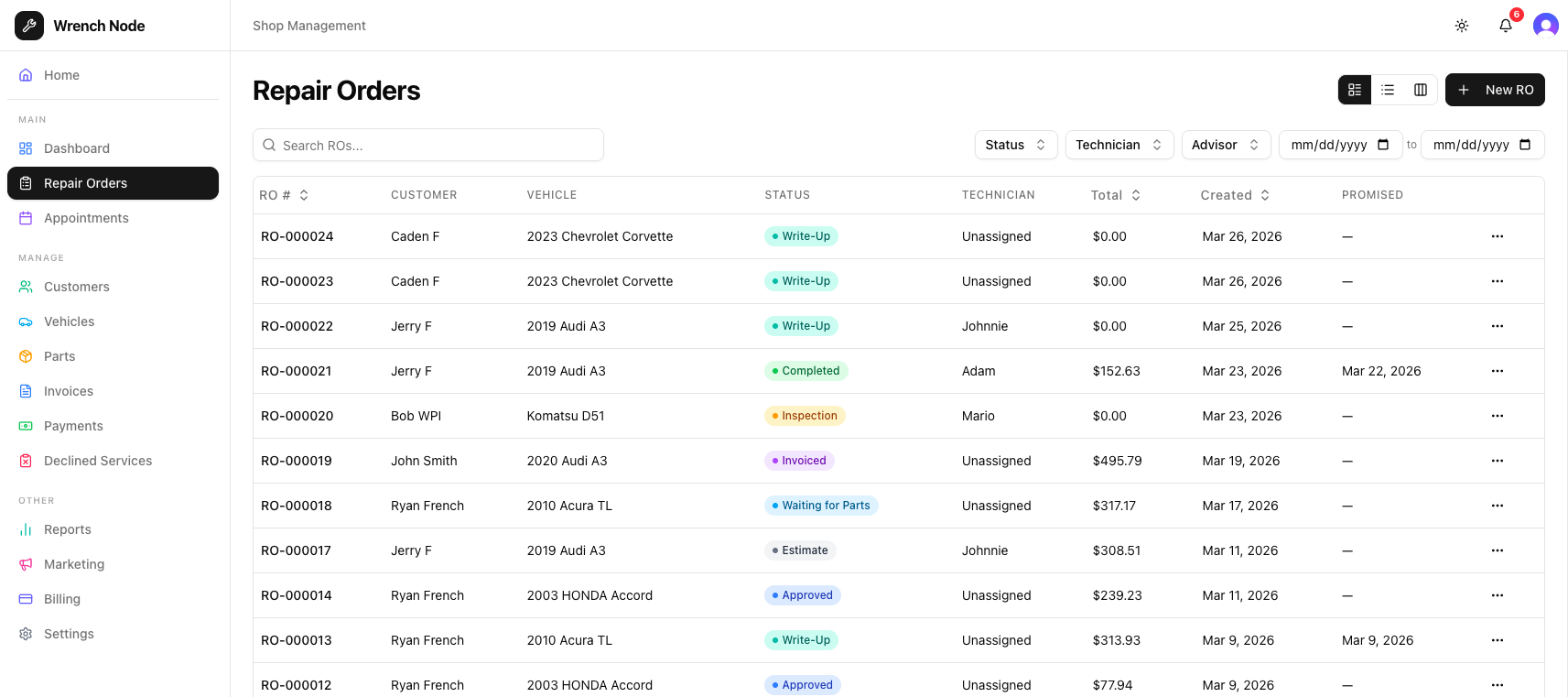Open the three-dot menu for RO-000021
Image resolution: width=1568 pixels, height=697 pixels.
(x=1498, y=371)
